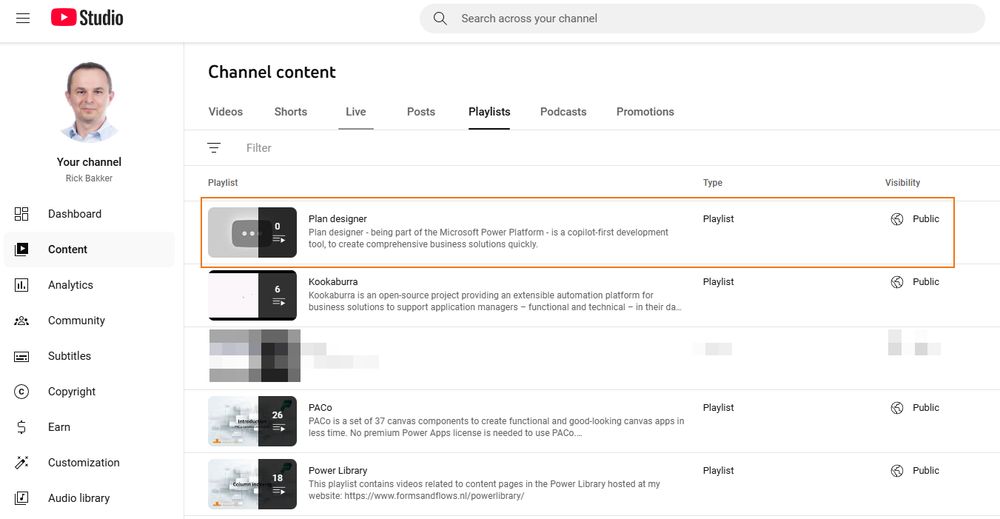Viewport: 1000px width, 519px height.
Task: Click Power Library's Public visibility globe
Action: 897,471
